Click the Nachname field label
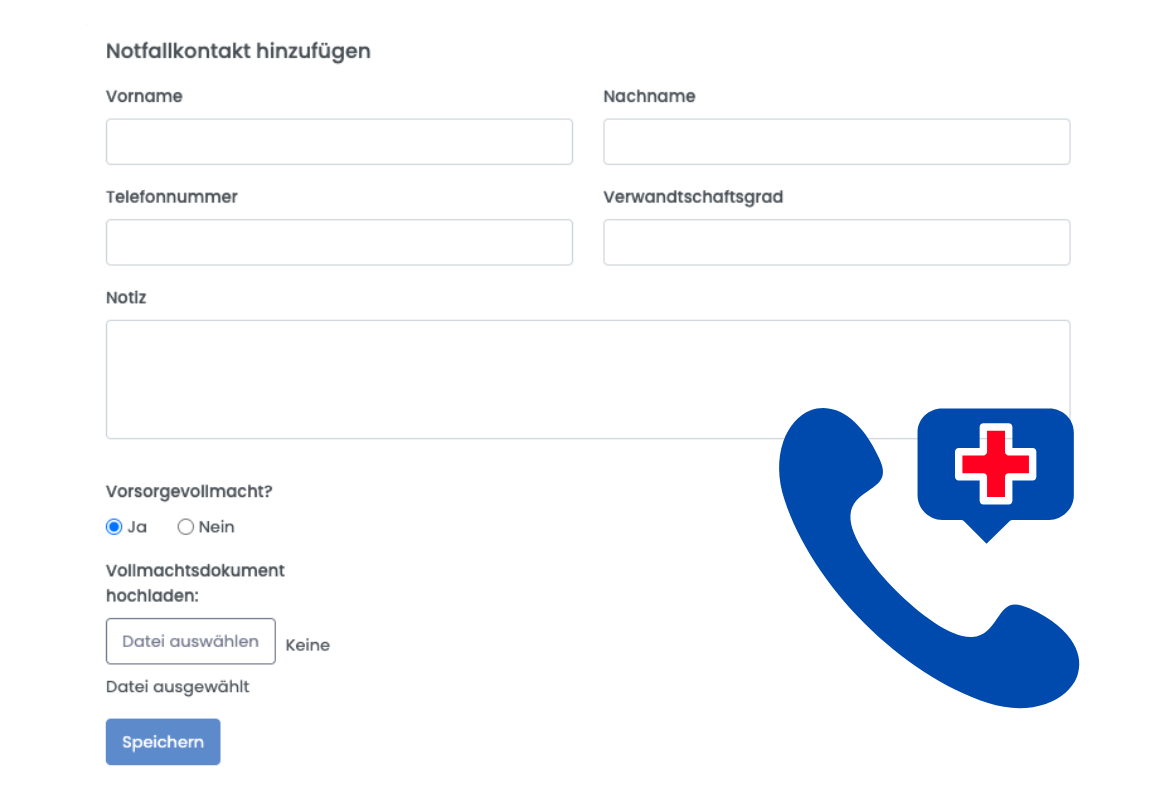This screenshot has width=1164, height=792. pos(650,96)
